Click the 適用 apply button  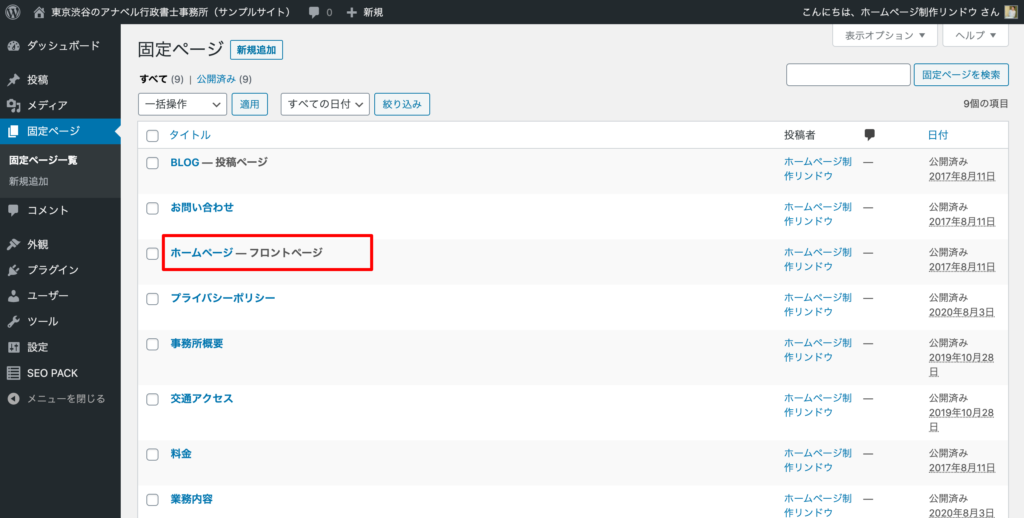249,105
